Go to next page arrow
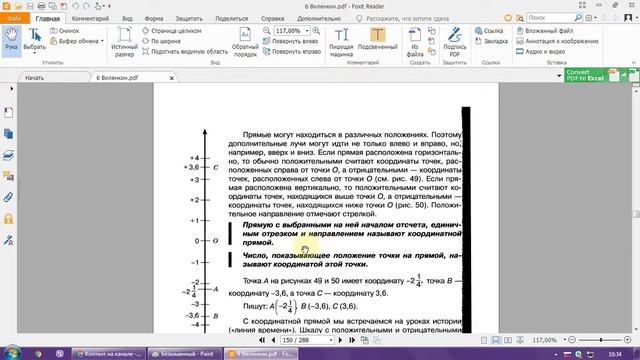Image resolution: width=640 pixels, height=360 pixels. point(340,340)
